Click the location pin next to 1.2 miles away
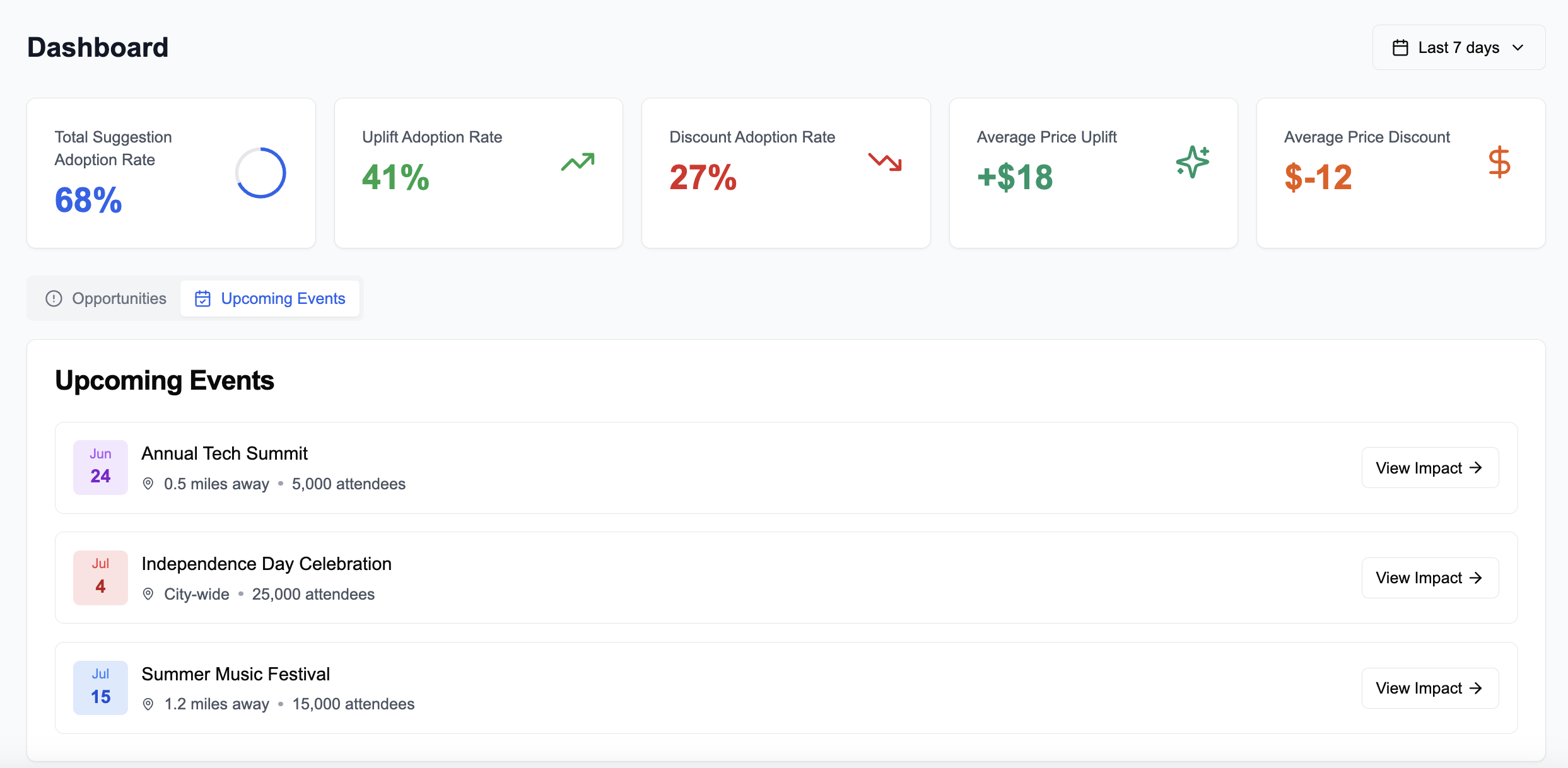1568x768 pixels. click(x=148, y=704)
